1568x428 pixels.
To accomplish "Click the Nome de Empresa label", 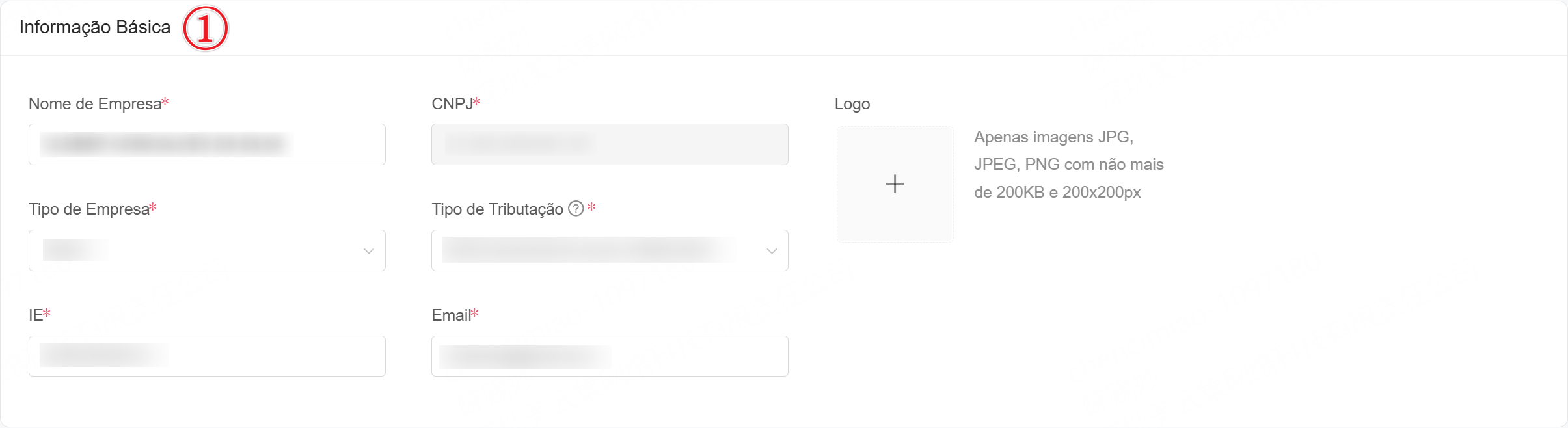I will [95, 104].
